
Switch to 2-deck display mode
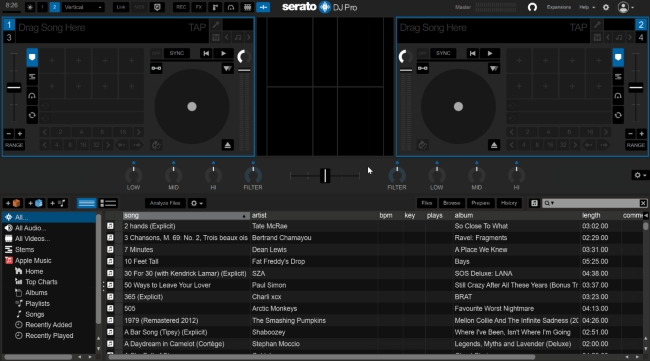coord(54,7)
